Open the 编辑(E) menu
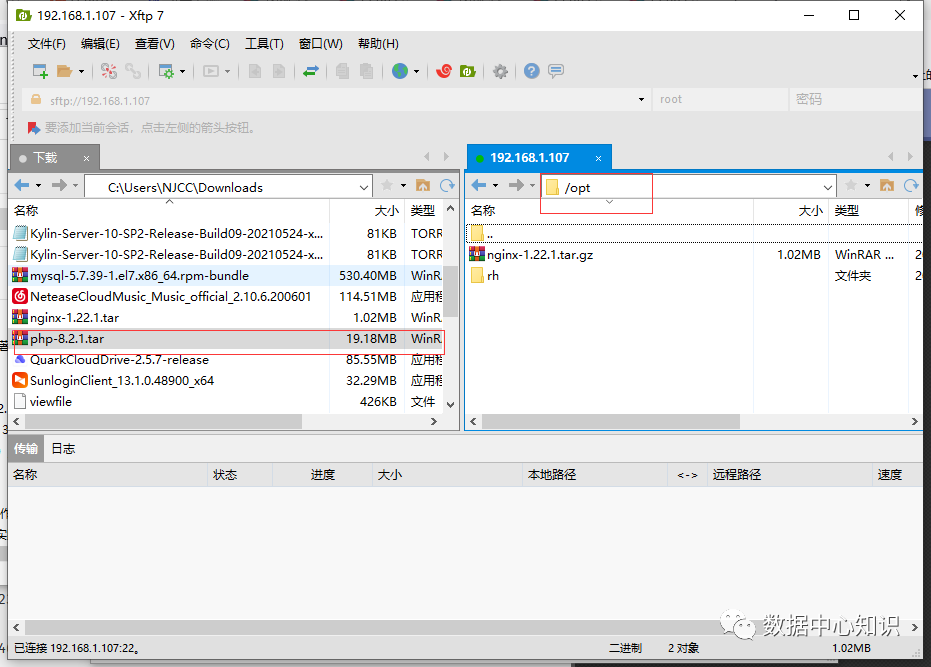931x667 pixels. 100,43
